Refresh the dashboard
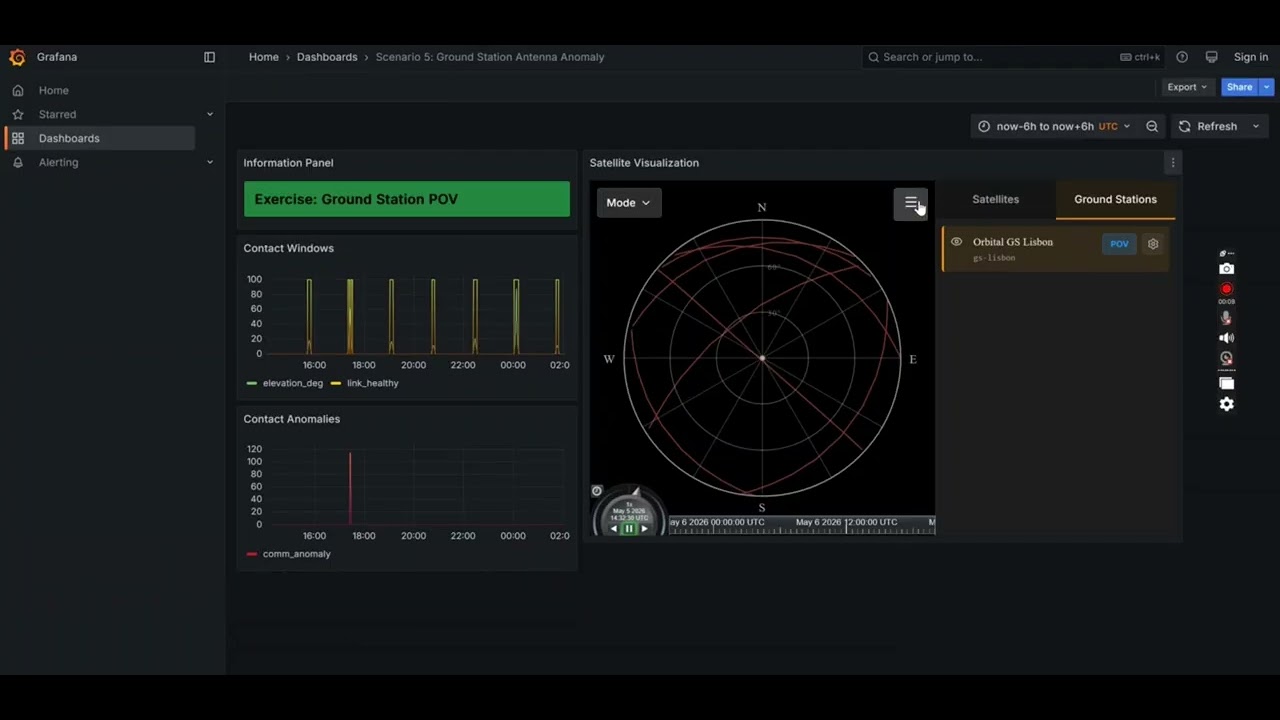The image size is (1280, 720). click(1207, 126)
